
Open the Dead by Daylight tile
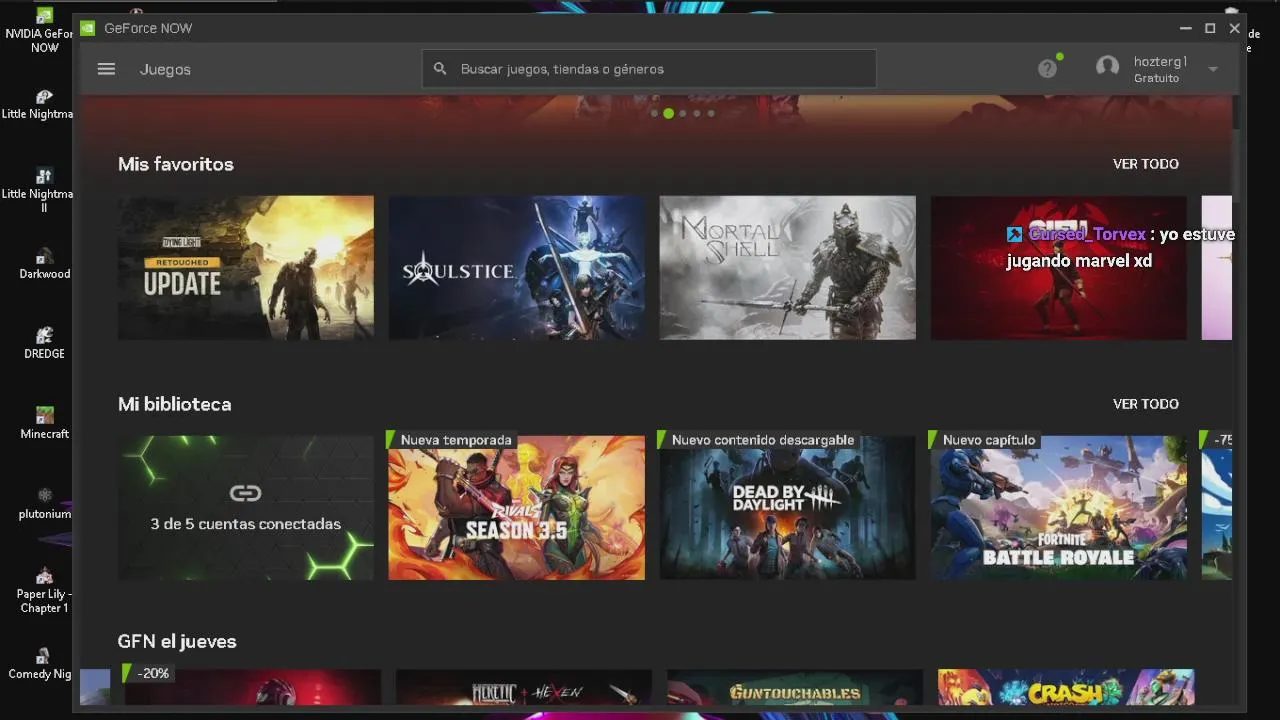[788, 507]
